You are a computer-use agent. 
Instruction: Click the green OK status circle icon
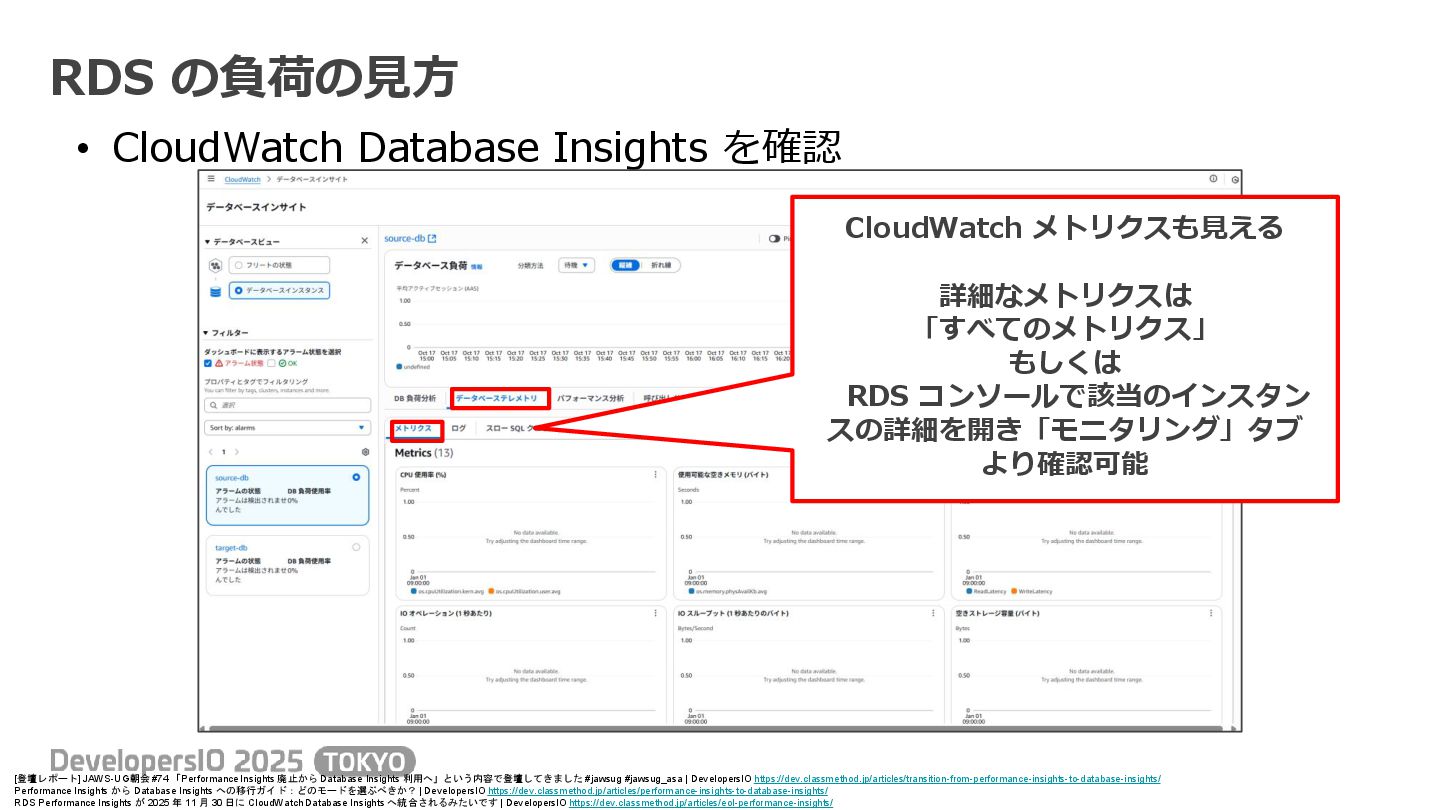(282, 363)
